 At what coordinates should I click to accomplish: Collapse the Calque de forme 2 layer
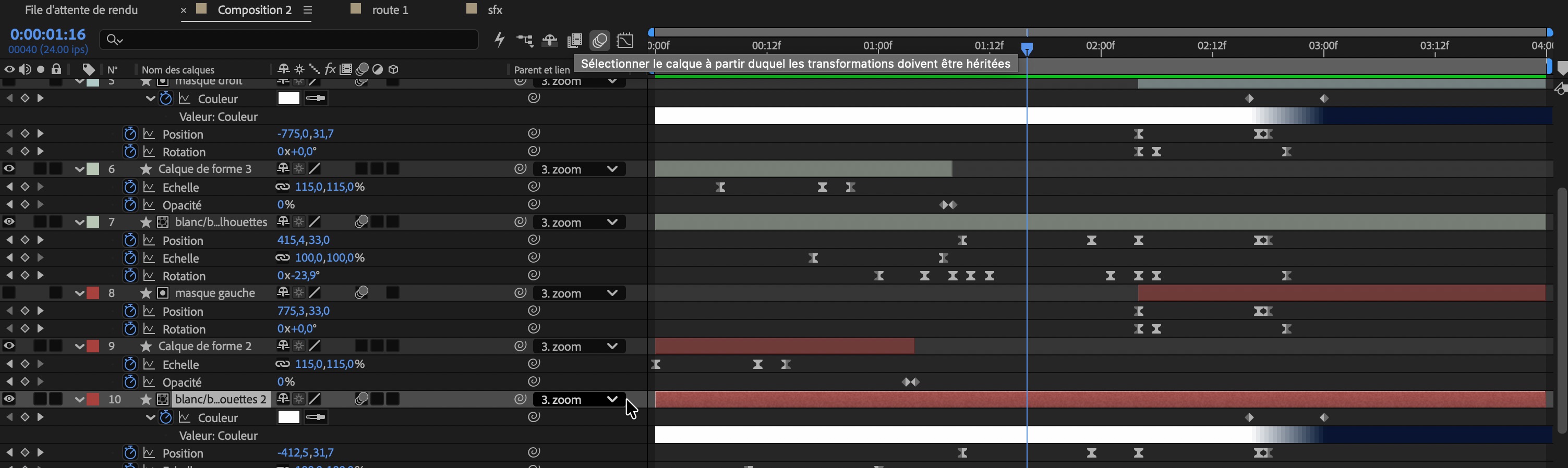(79, 347)
